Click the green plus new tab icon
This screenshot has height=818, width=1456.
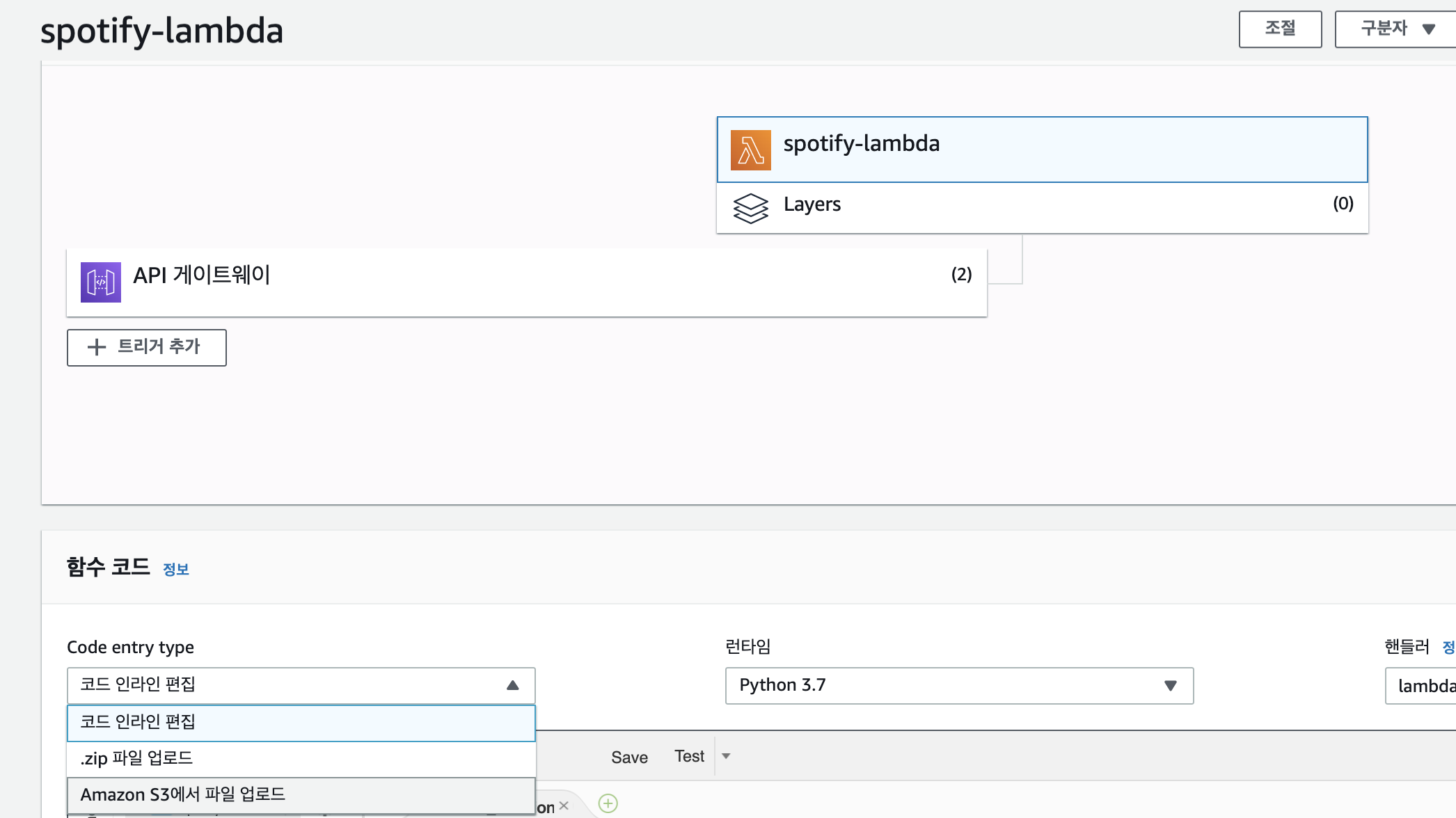coord(608,803)
